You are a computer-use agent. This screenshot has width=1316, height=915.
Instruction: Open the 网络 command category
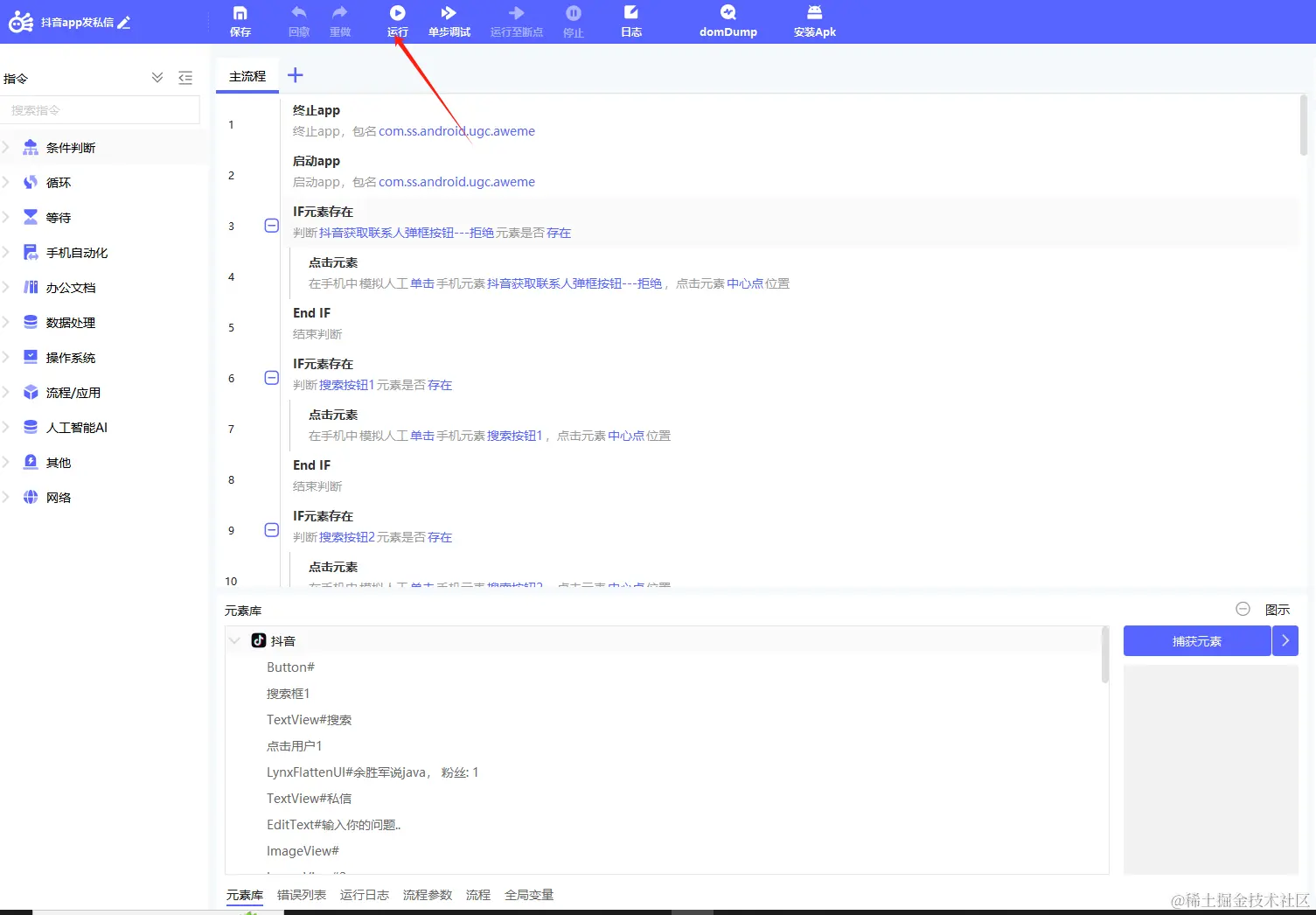tap(105, 498)
